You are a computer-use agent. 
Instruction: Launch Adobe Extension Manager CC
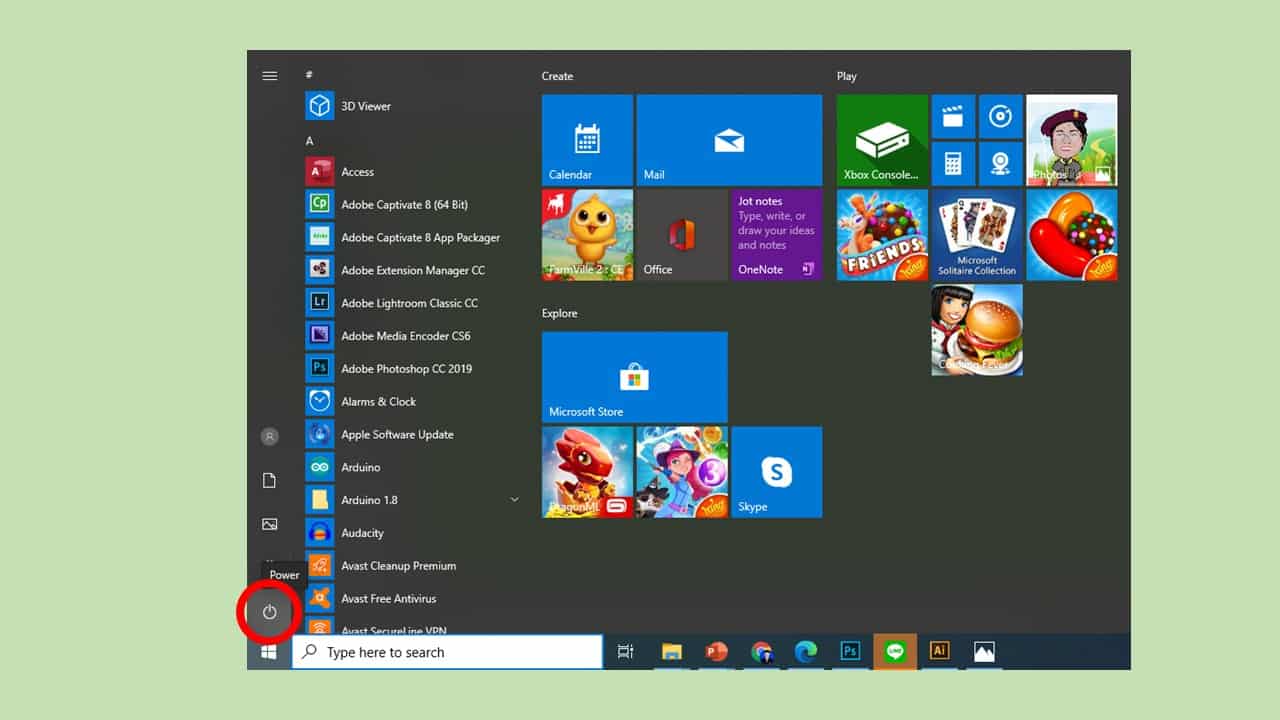pos(414,270)
